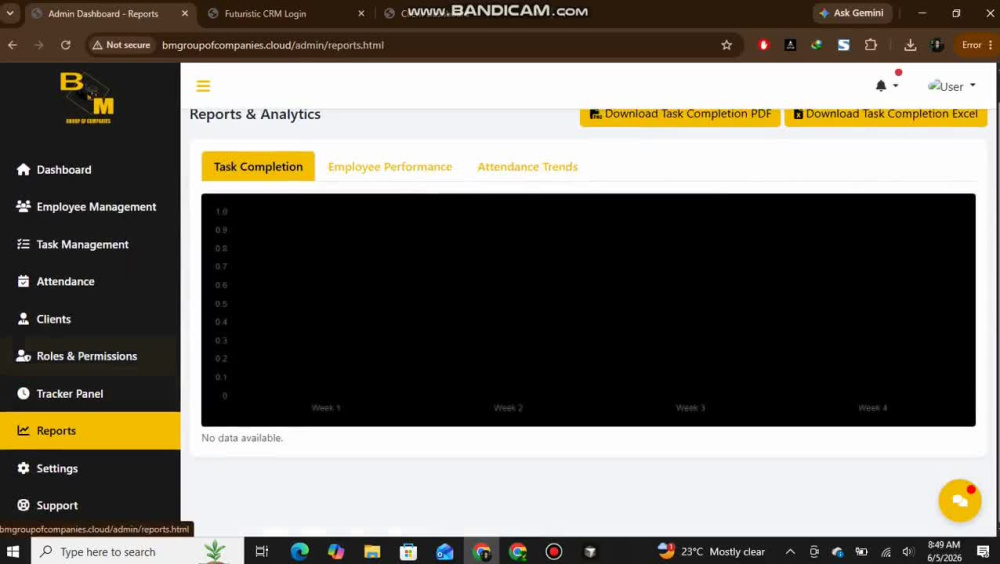
Task: Switch to Futuristic CRM Login tab
Action: click(x=265, y=13)
